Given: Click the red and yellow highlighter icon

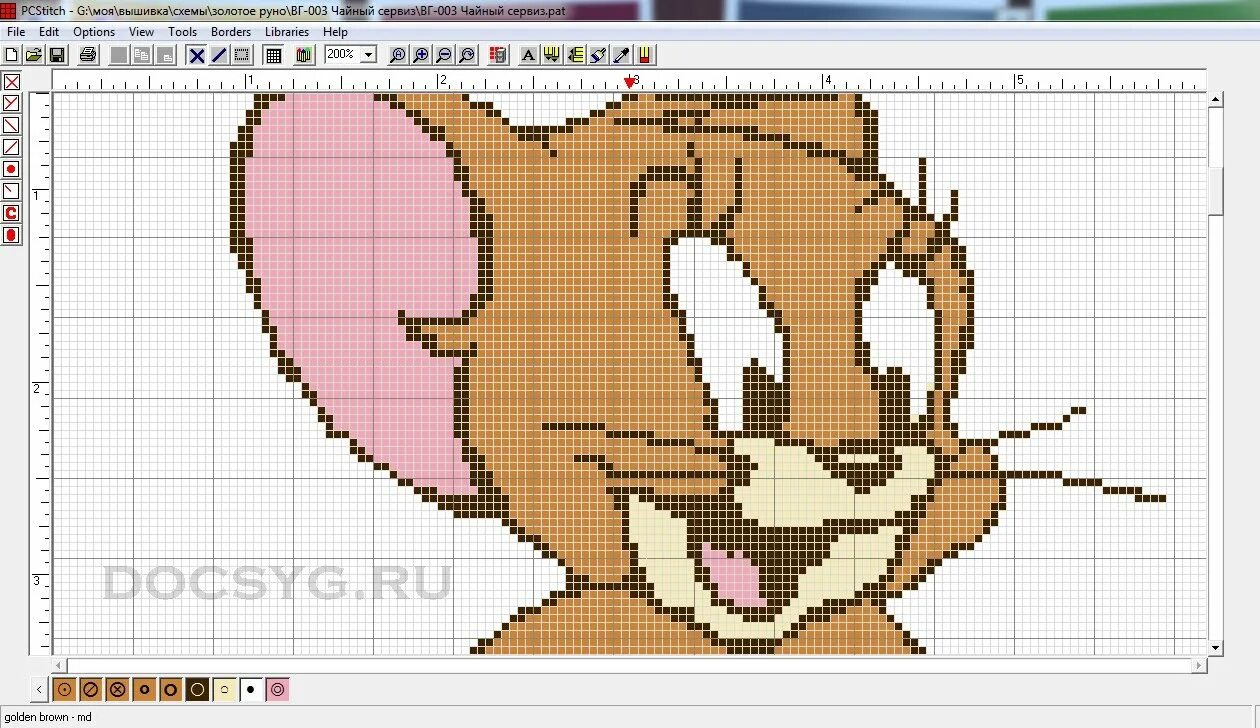Looking at the screenshot, I should coord(644,54).
